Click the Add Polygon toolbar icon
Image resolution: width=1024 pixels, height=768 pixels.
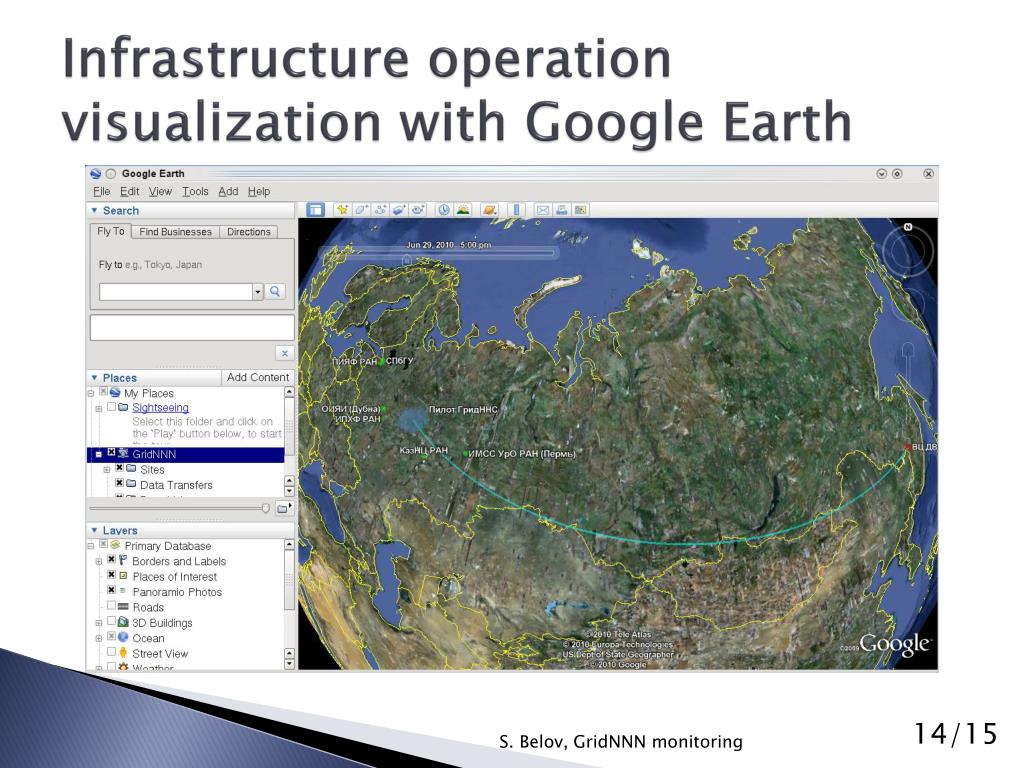tap(360, 210)
